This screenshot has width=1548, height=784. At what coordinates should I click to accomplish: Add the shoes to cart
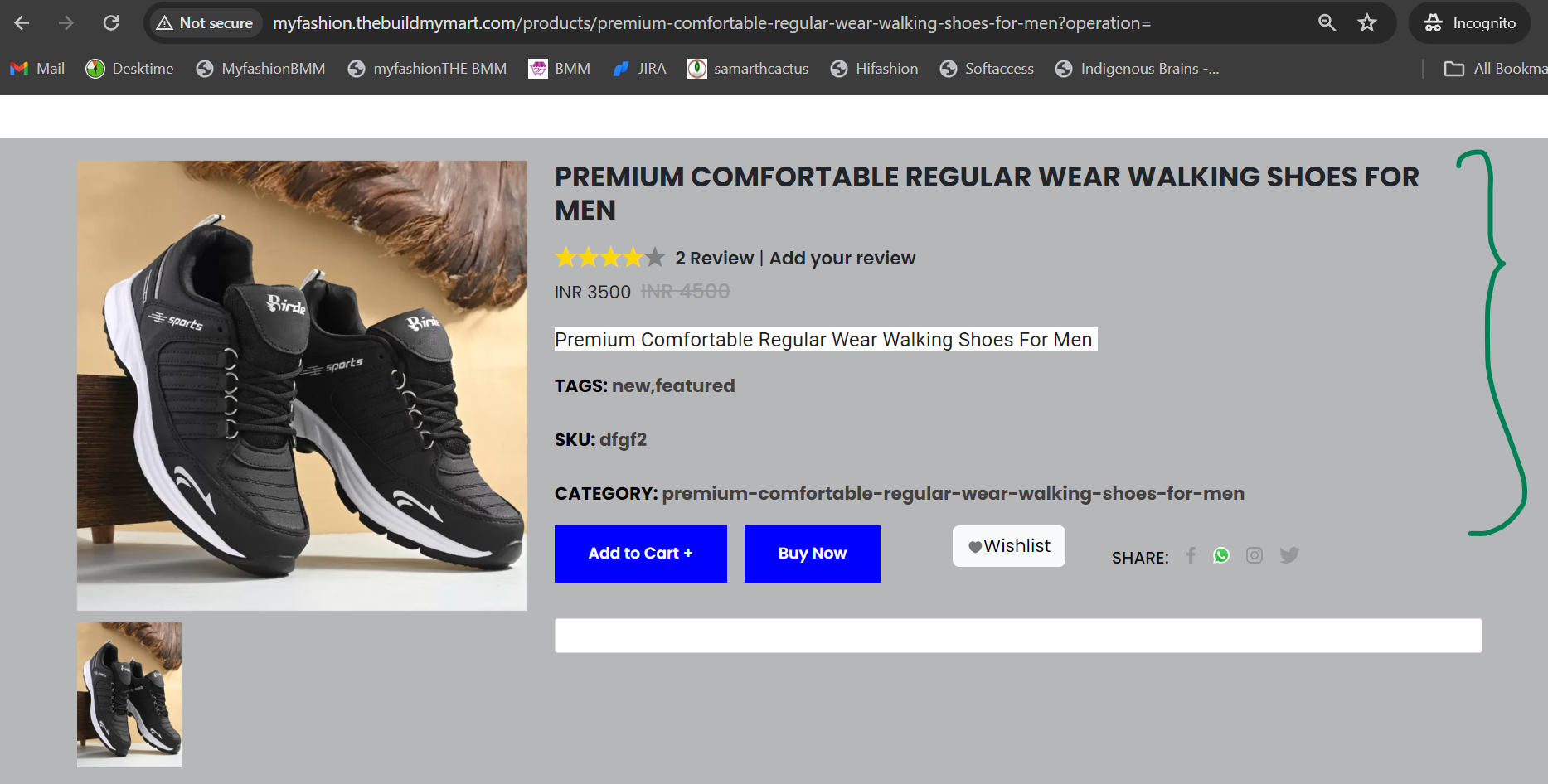641,554
